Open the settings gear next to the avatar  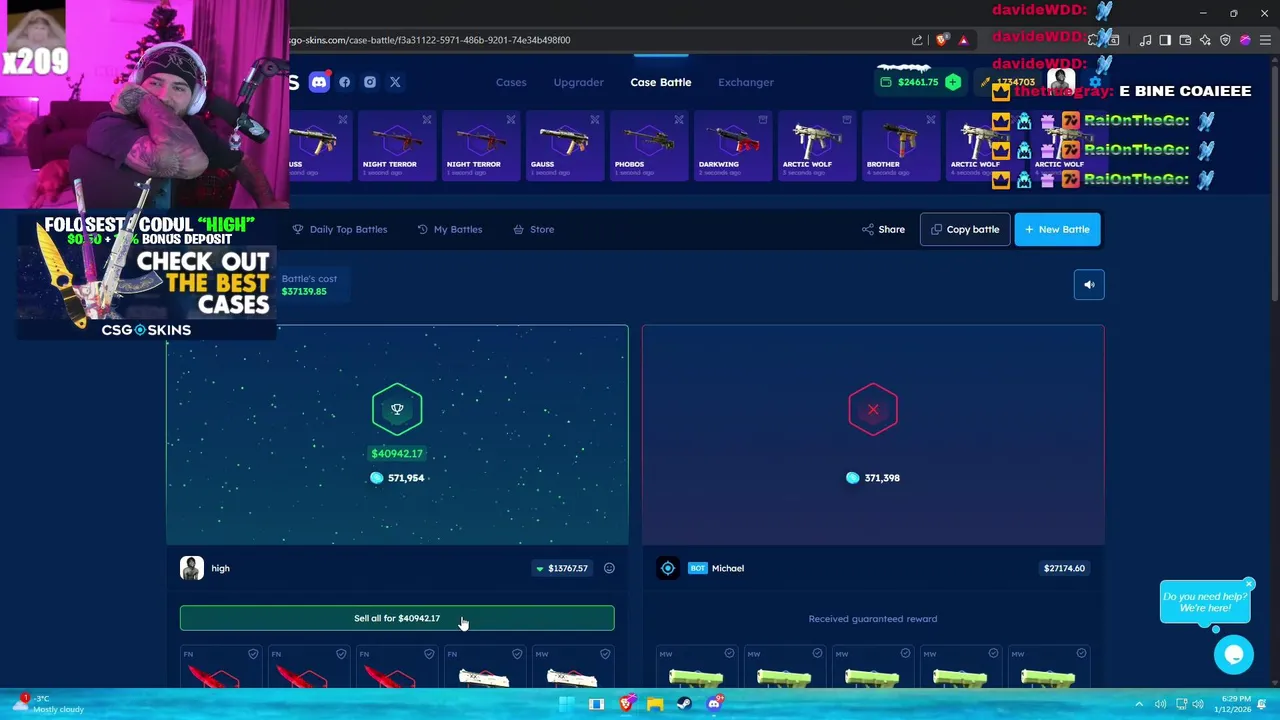pos(1095,82)
